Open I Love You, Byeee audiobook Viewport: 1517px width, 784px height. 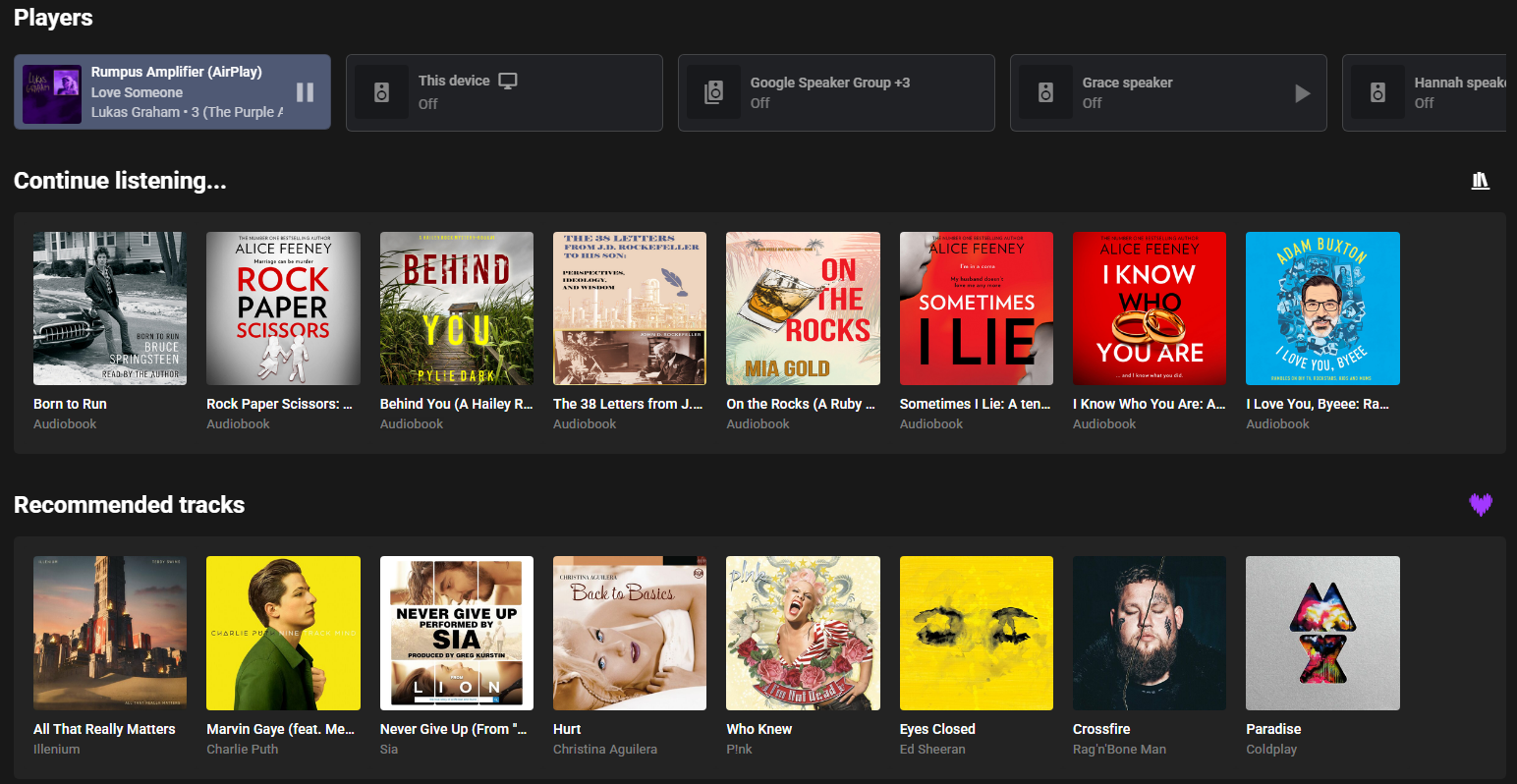(1322, 308)
